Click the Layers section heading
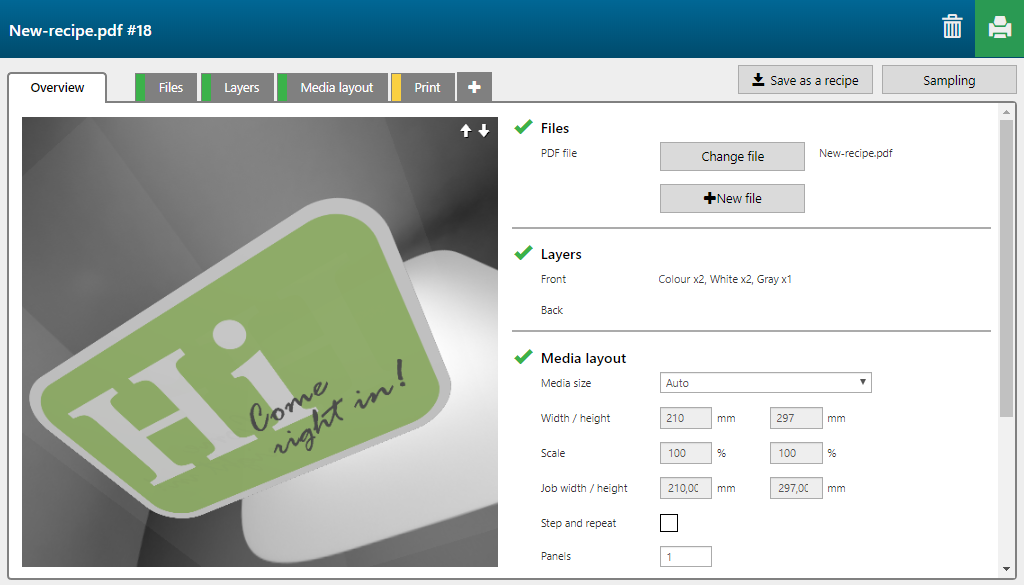1024x585 pixels. [x=561, y=254]
